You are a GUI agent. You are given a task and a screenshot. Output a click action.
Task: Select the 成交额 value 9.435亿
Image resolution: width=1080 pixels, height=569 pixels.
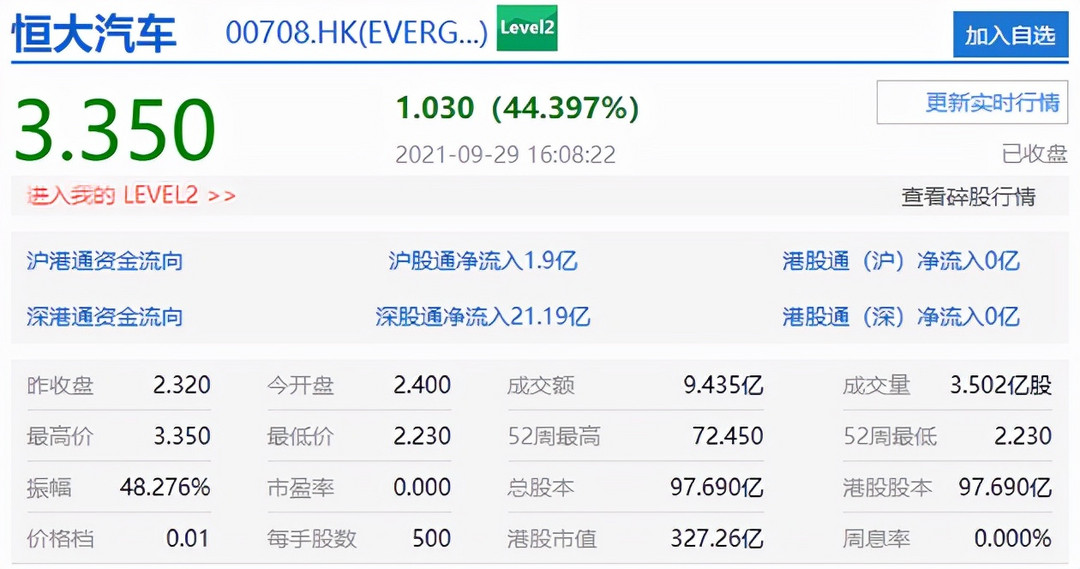pyautogui.click(x=722, y=386)
